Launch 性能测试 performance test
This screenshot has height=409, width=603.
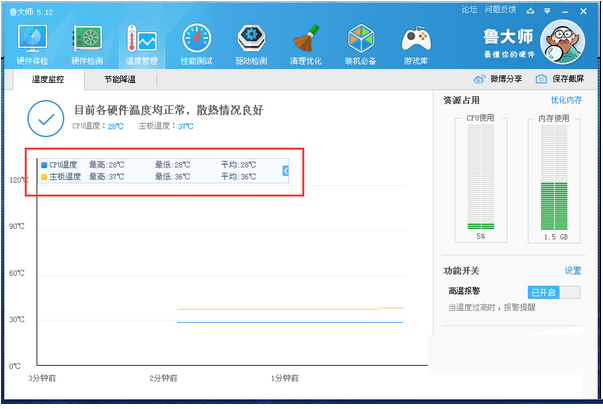click(196, 45)
